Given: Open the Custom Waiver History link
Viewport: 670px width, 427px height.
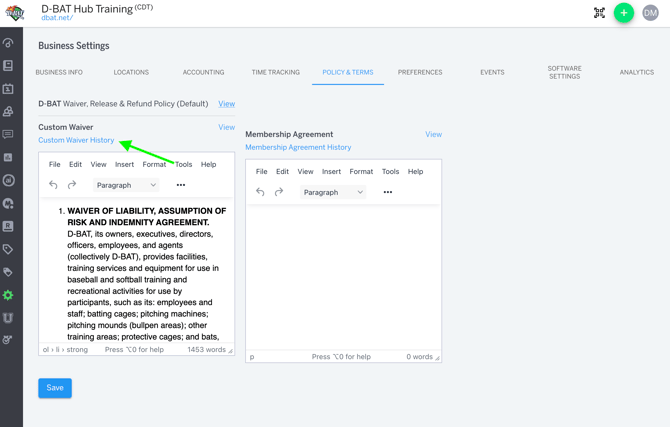Looking at the screenshot, I should 76,140.
